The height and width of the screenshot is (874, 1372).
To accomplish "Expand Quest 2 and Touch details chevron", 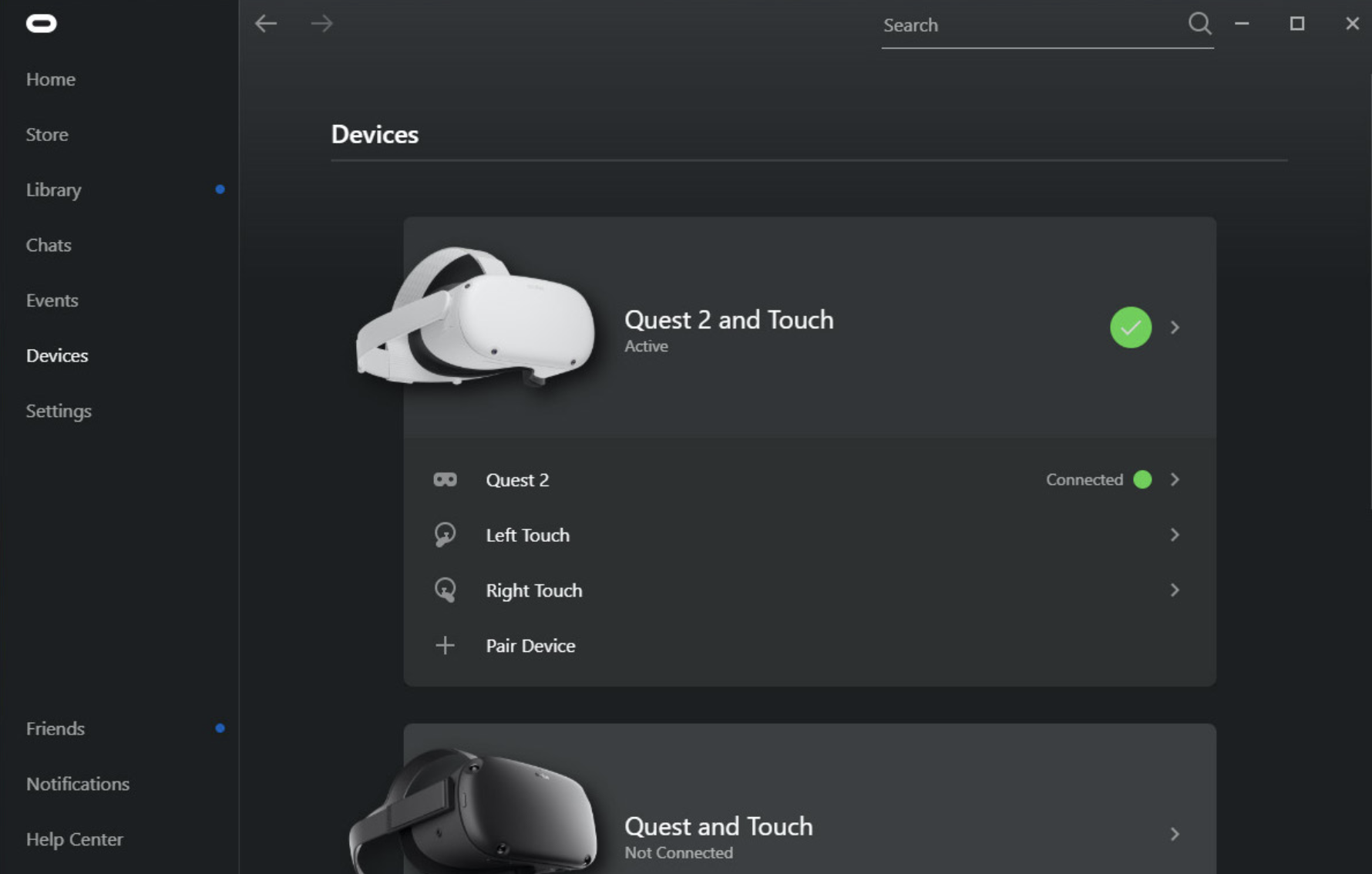I will click(x=1175, y=328).
